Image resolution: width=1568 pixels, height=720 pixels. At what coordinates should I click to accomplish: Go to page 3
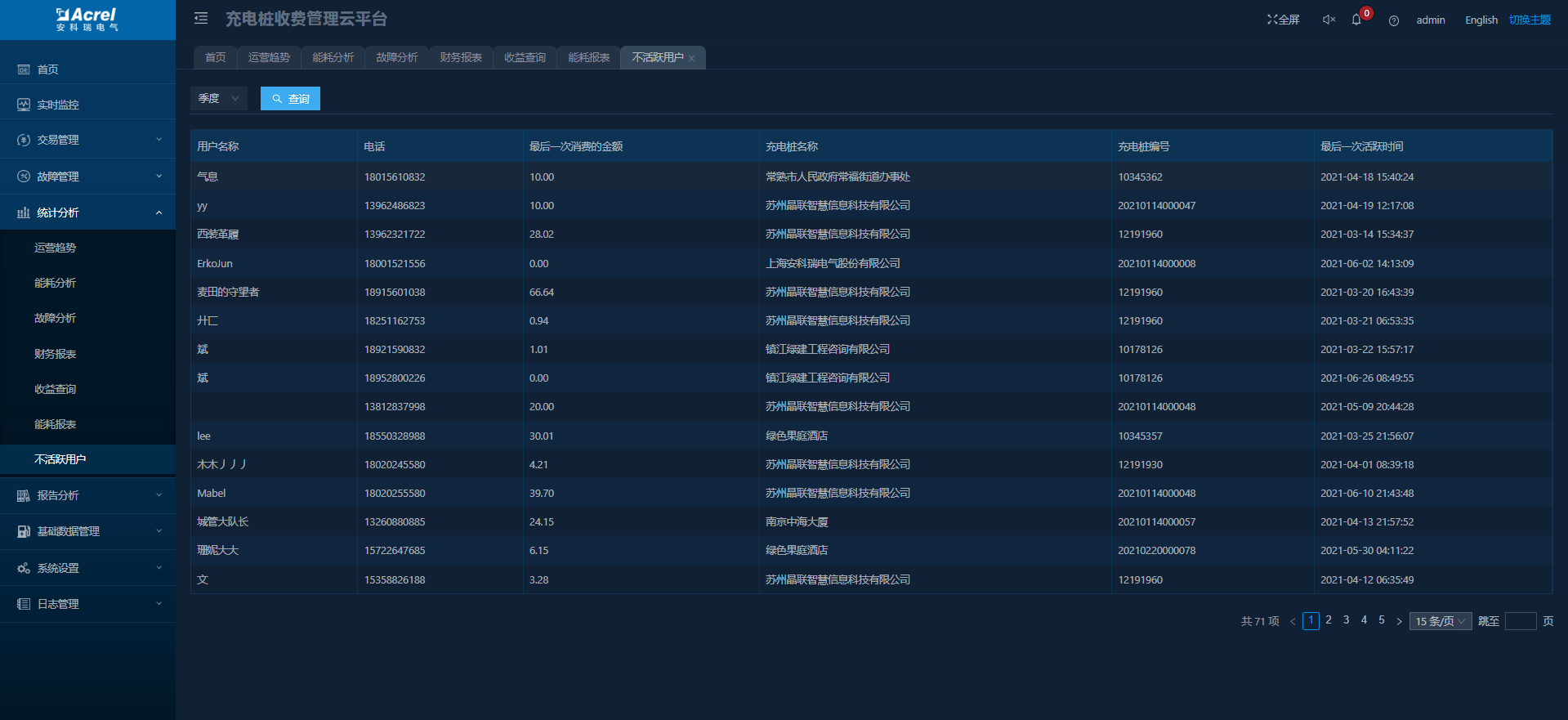point(1347,620)
